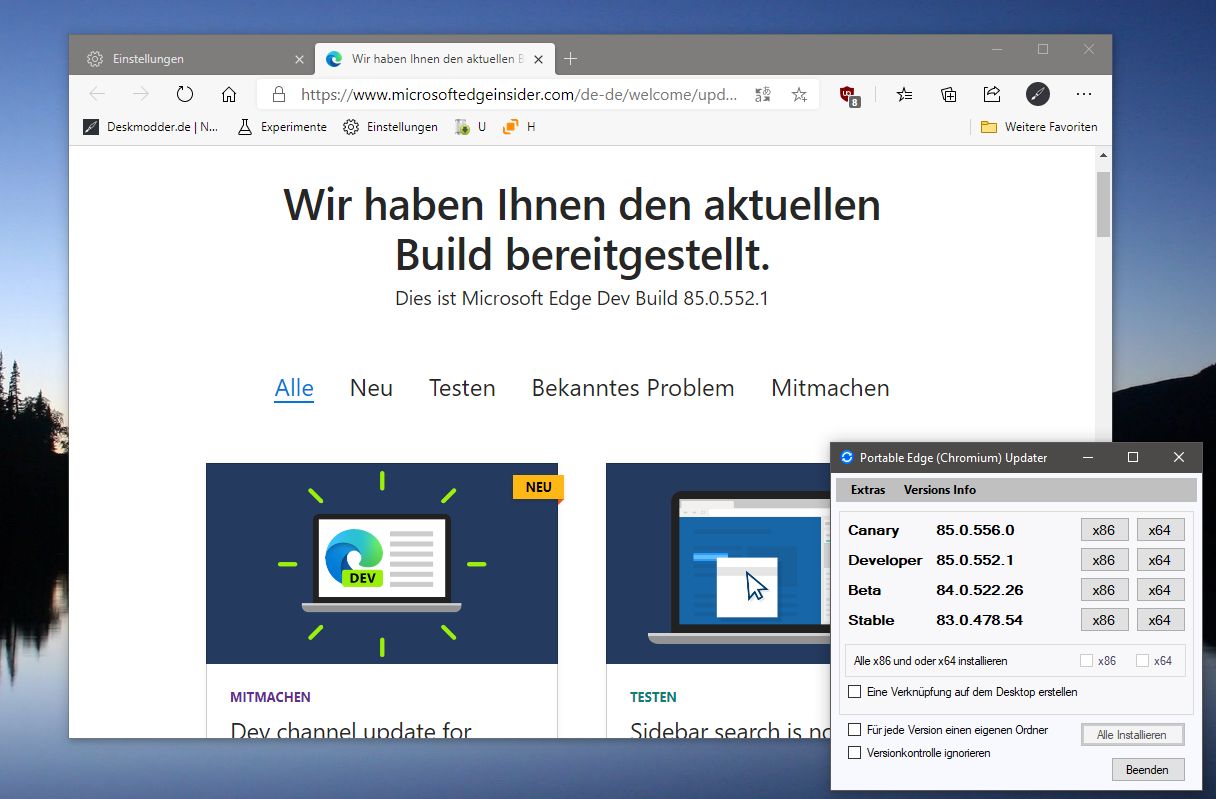Viewport: 1216px width, 799px height.
Task: Tick the 'Versionskontrolle ignorieren' checkbox
Action: (x=854, y=752)
